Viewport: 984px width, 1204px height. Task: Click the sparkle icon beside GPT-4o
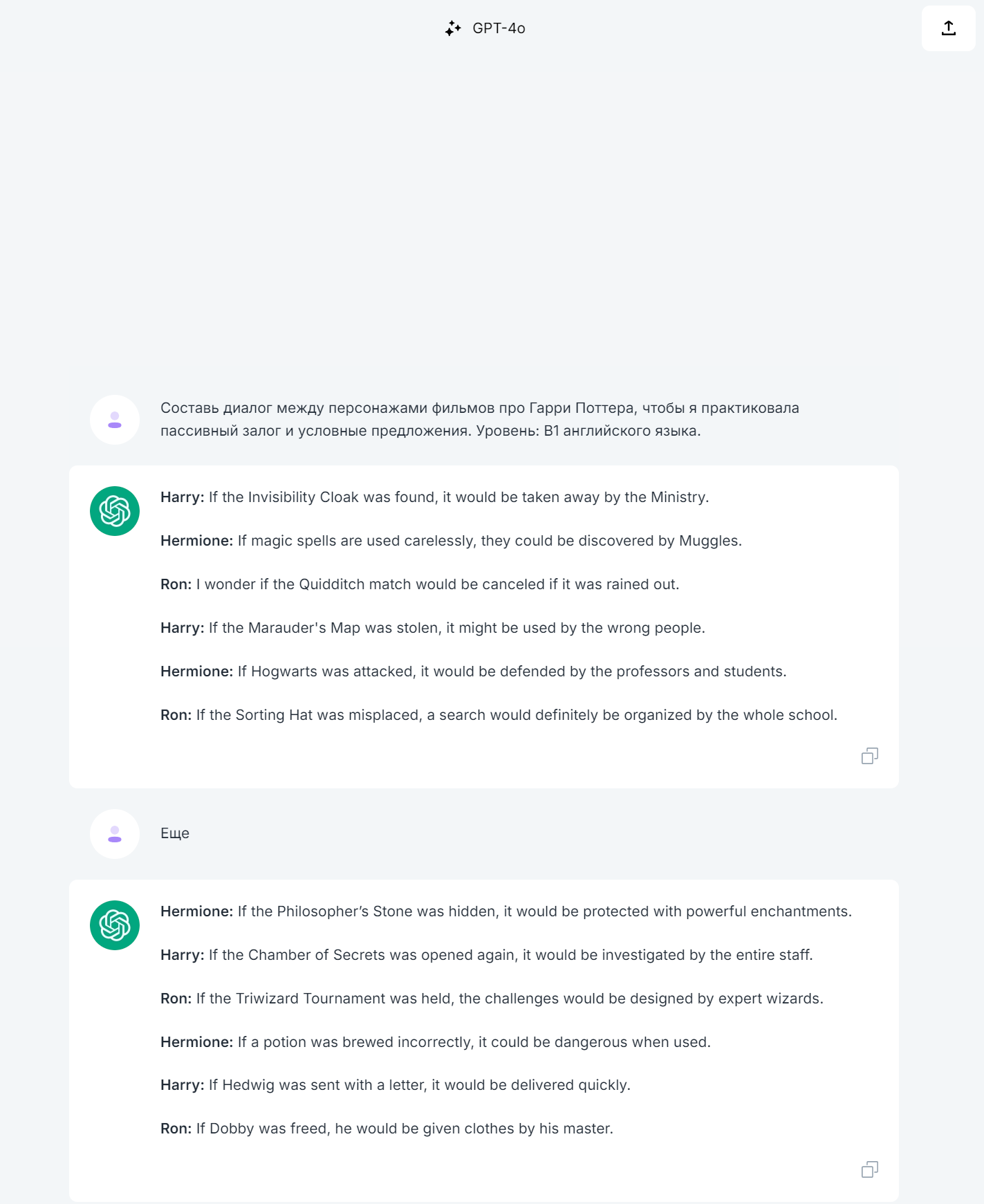(453, 28)
